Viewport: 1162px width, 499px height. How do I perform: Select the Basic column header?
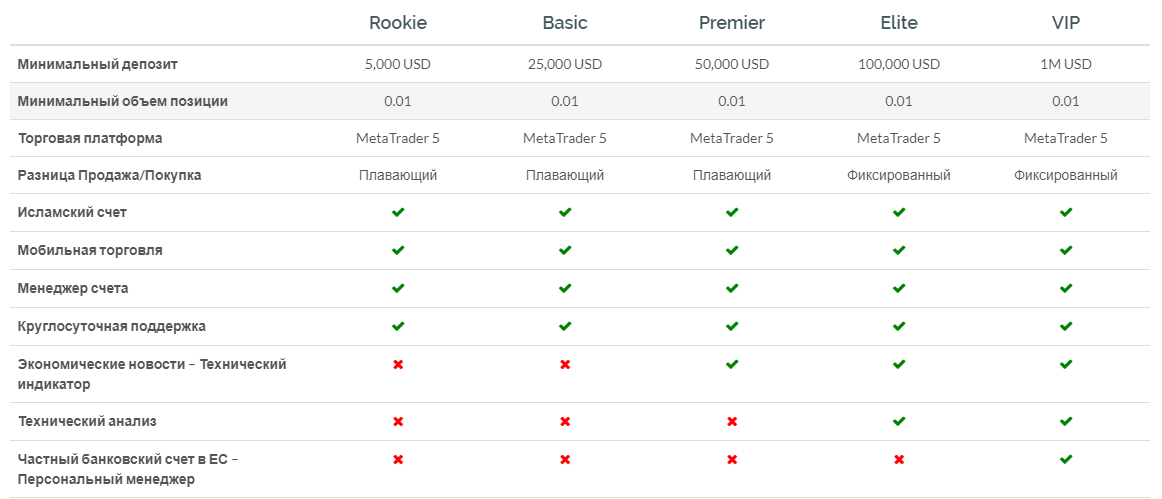pyautogui.click(x=565, y=23)
